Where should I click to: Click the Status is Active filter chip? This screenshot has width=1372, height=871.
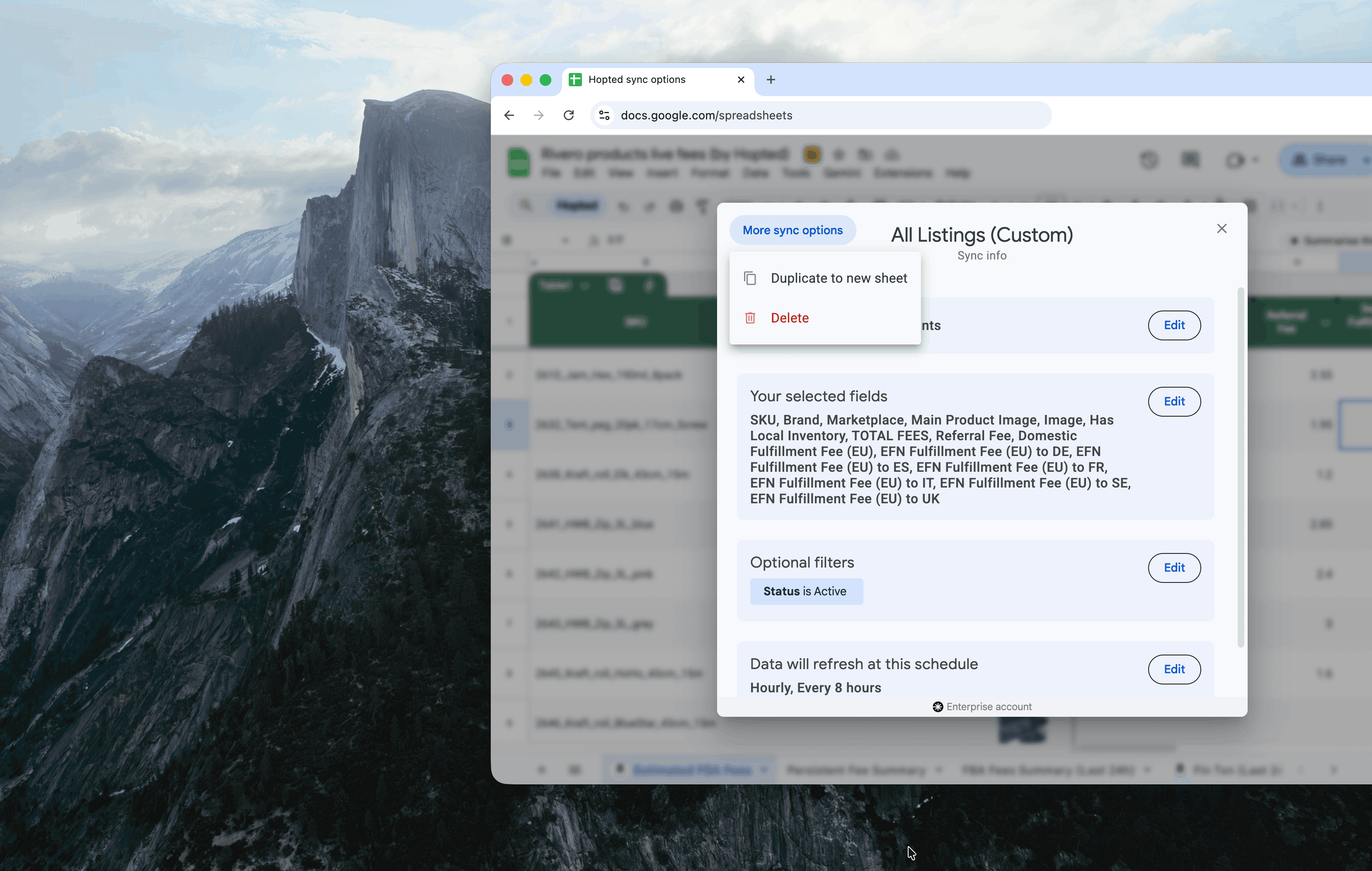[x=806, y=592]
